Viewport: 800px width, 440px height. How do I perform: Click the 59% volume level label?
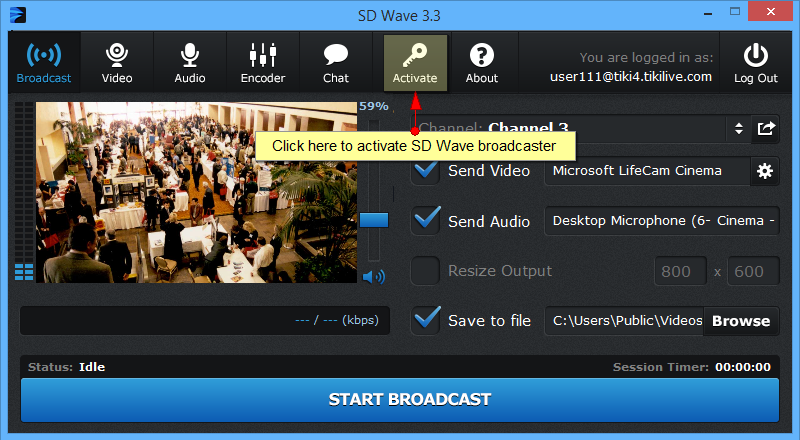[373, 106]
